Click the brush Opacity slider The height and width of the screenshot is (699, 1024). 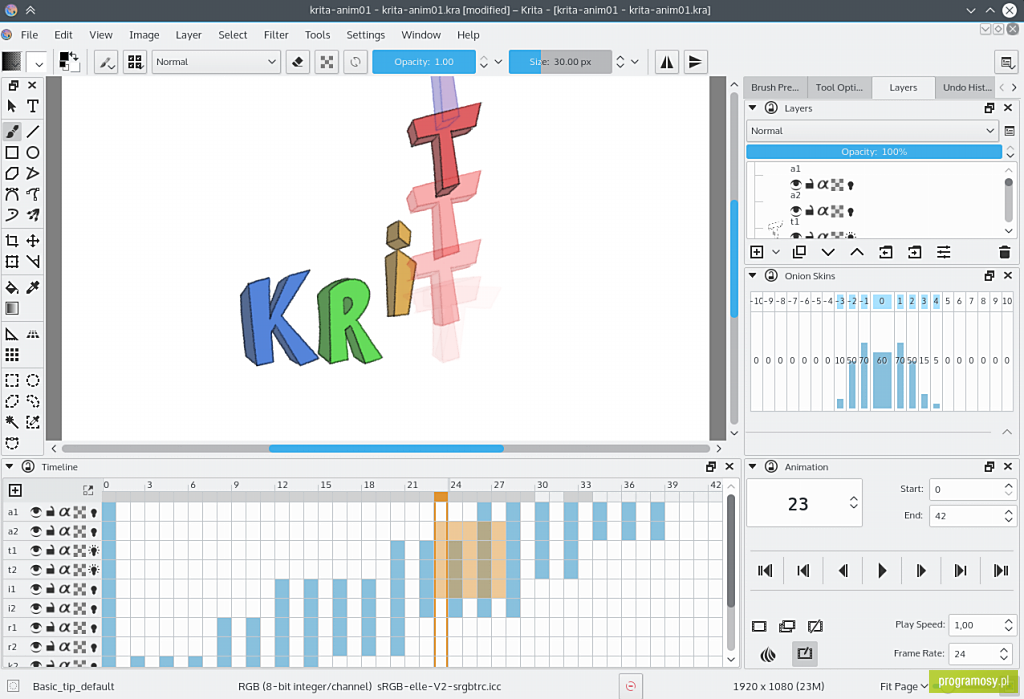tap(424, 61)
